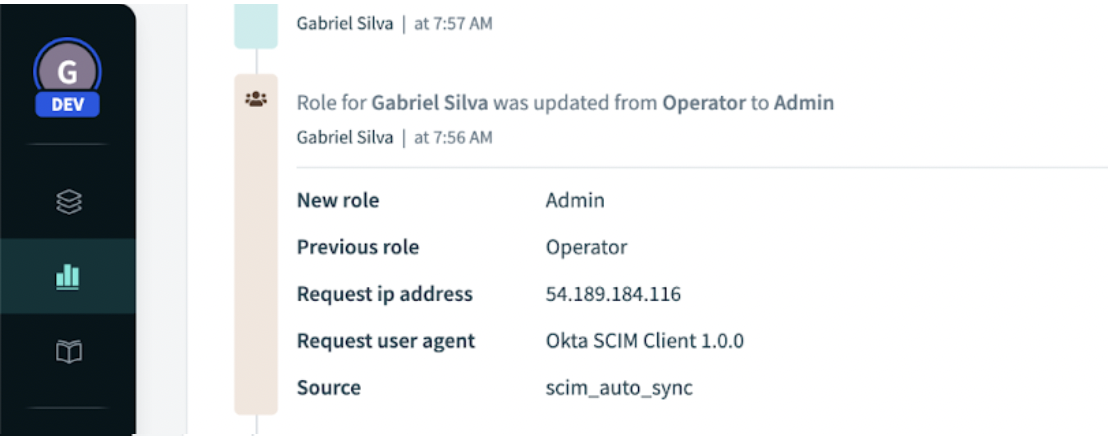The width and height of the screenshot is (1108, 436).
Task: Click the Previous role value Operator
Action: (586, 247)
